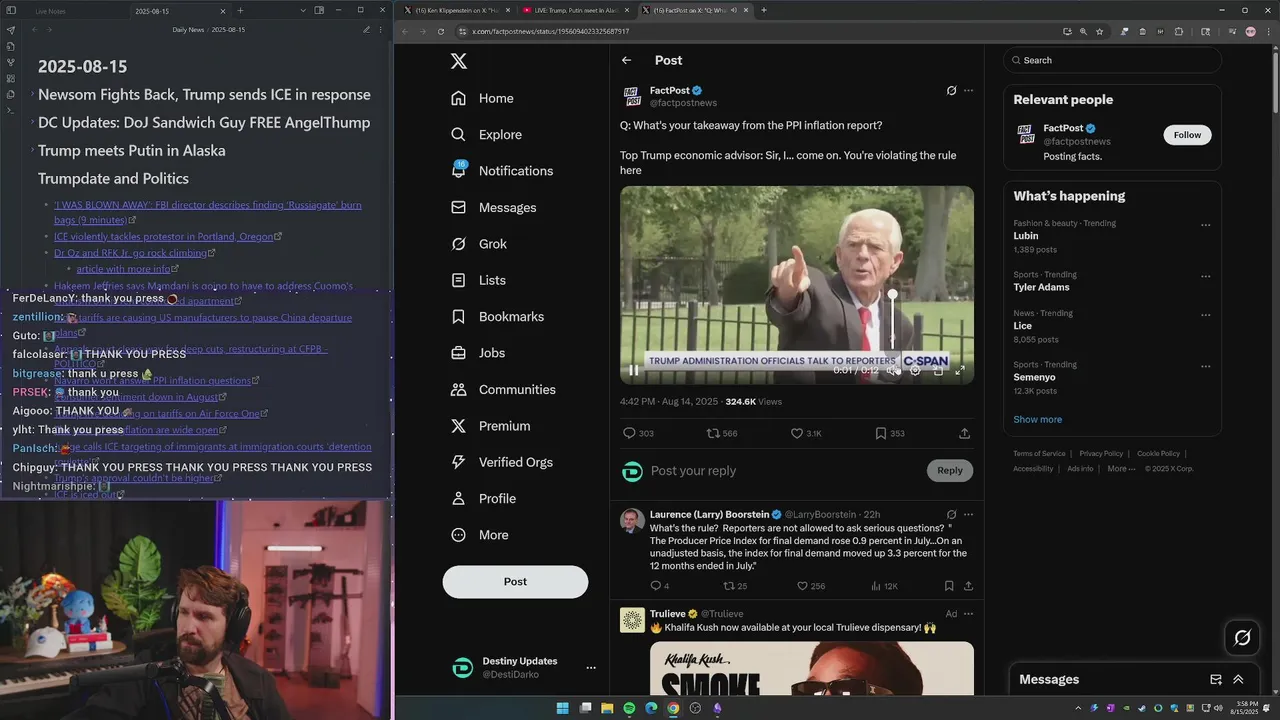Viewport: 1280px width, 720px height.
Task: Pause the video
Action: tap(634, 370)
